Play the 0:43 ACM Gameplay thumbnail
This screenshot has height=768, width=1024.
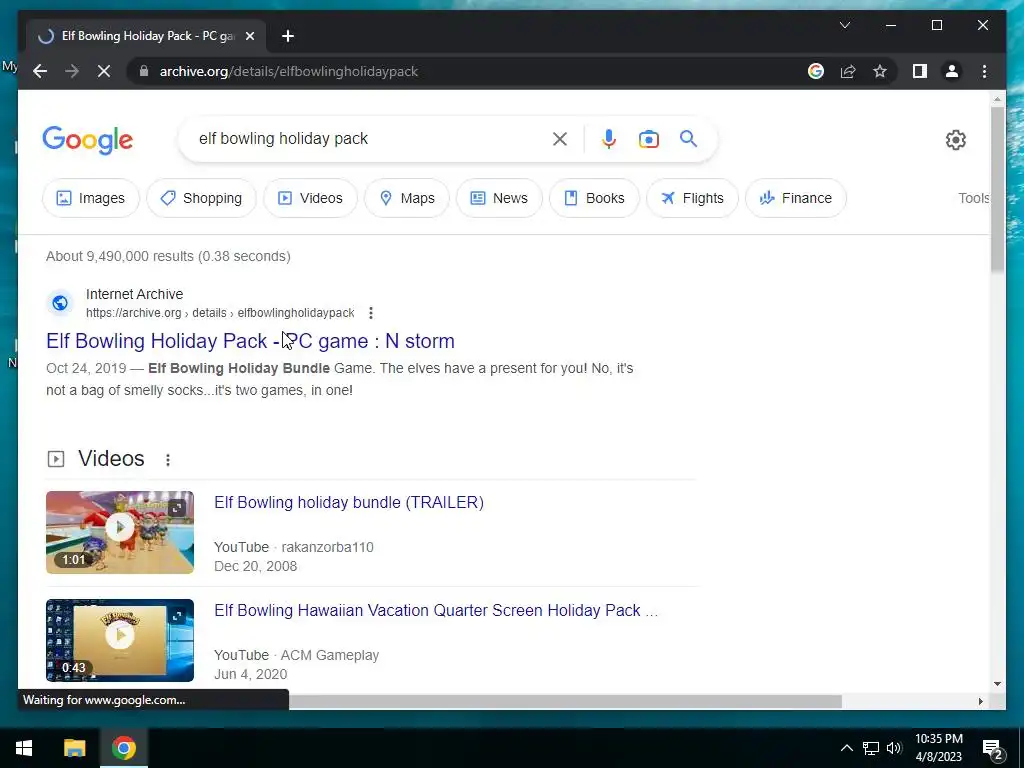pyautogui.click(x=120, y=640)
